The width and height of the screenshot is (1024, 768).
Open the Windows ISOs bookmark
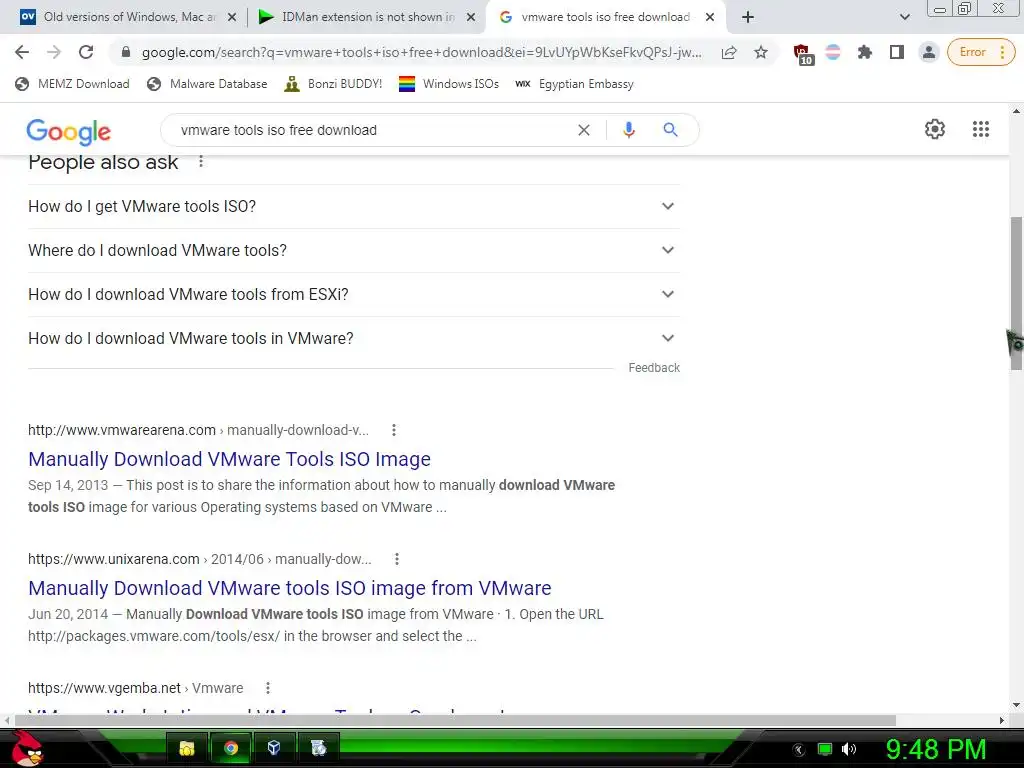(x=449, y=84)
